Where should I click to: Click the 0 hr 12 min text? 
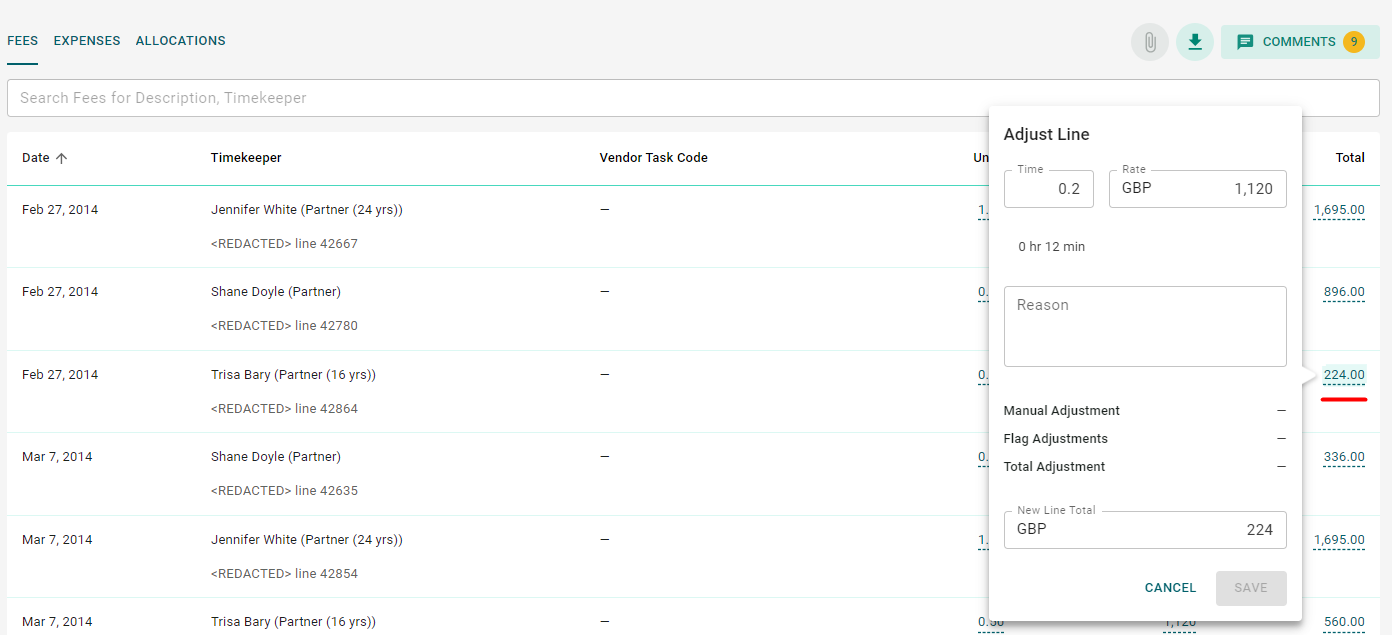tap(1051, 247)
